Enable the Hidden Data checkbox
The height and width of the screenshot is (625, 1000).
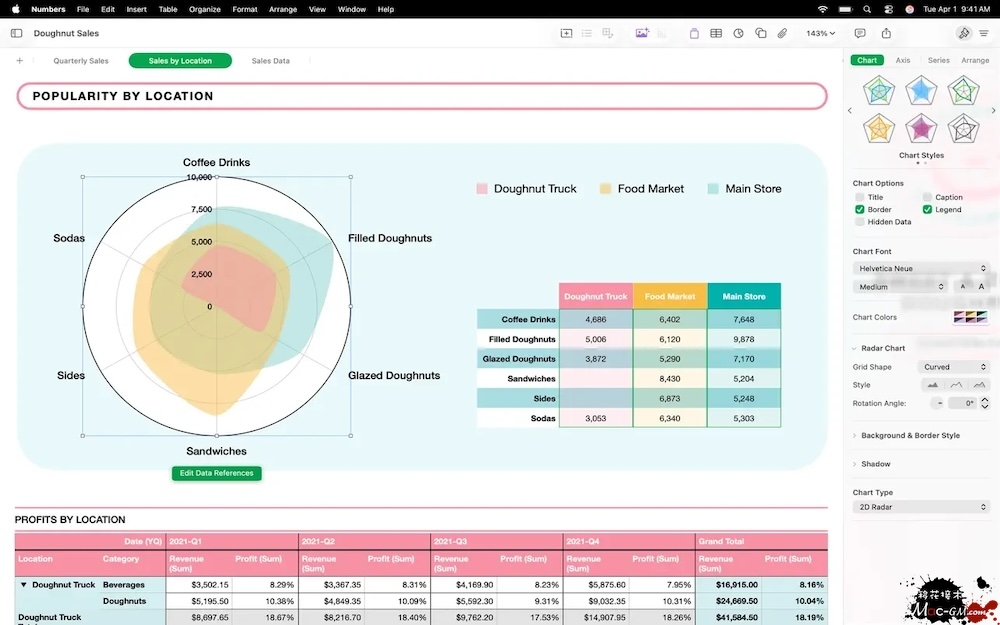[x=860, y=222]
